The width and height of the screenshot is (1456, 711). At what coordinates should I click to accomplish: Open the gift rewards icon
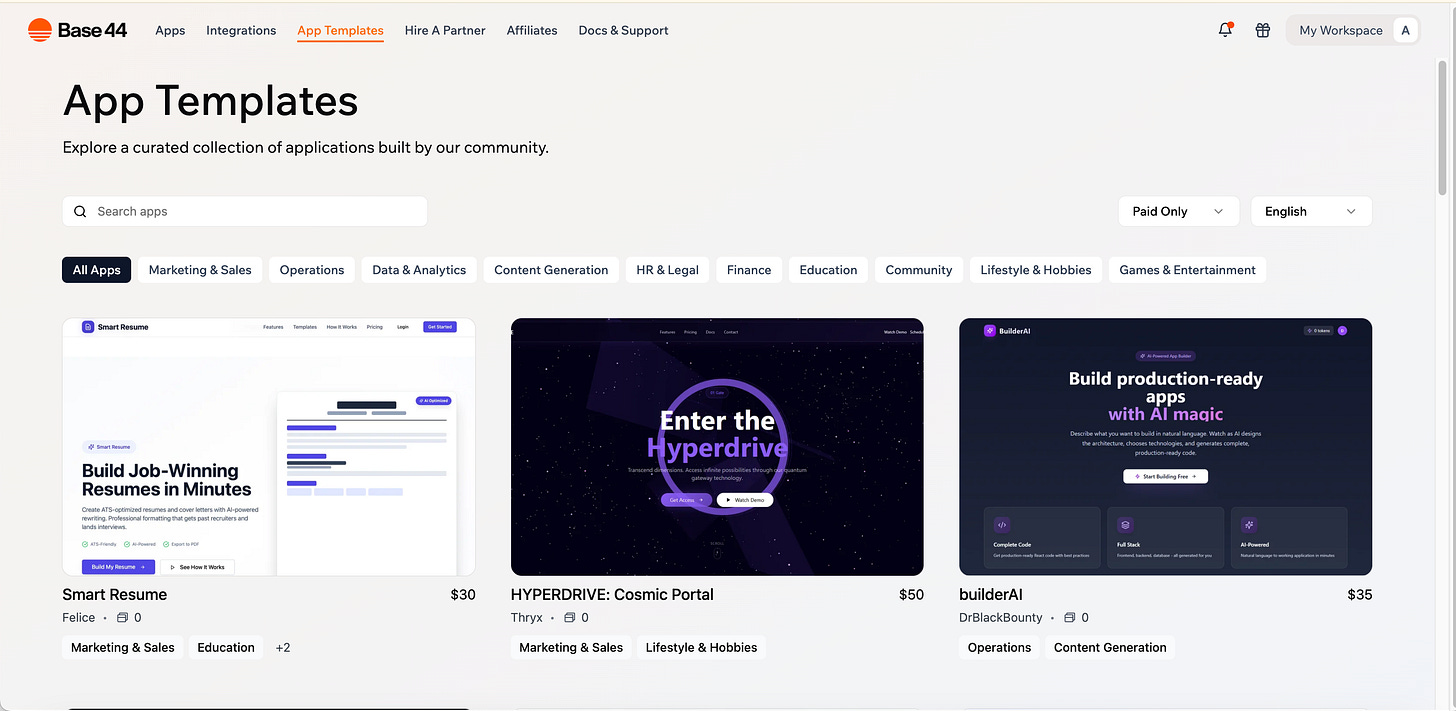[1263, 30]
